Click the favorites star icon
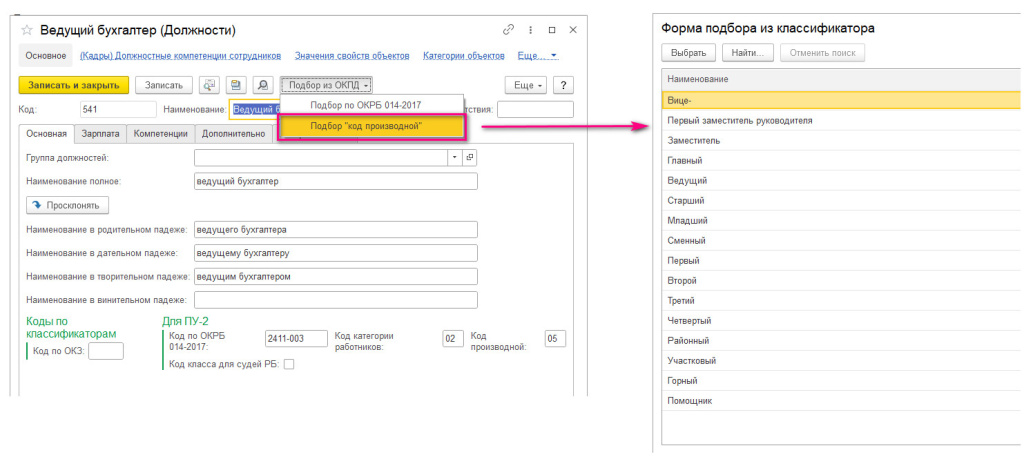This screenshot has height=468, width=1024. (x=27, y=31)
